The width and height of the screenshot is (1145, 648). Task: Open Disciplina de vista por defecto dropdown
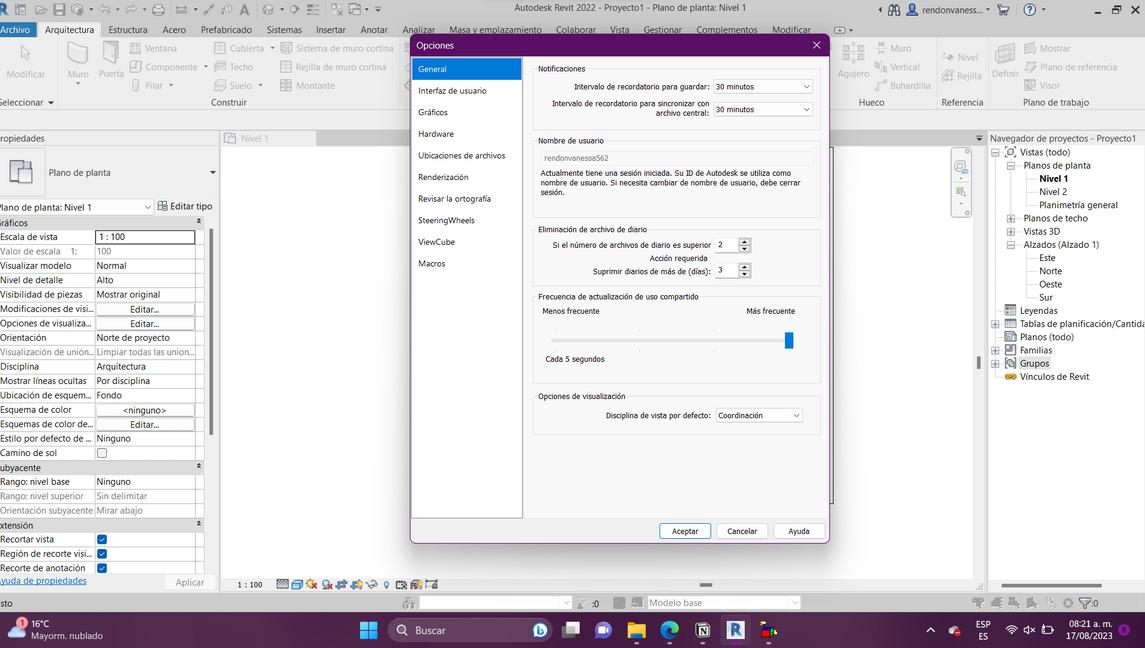coord(759,415)
